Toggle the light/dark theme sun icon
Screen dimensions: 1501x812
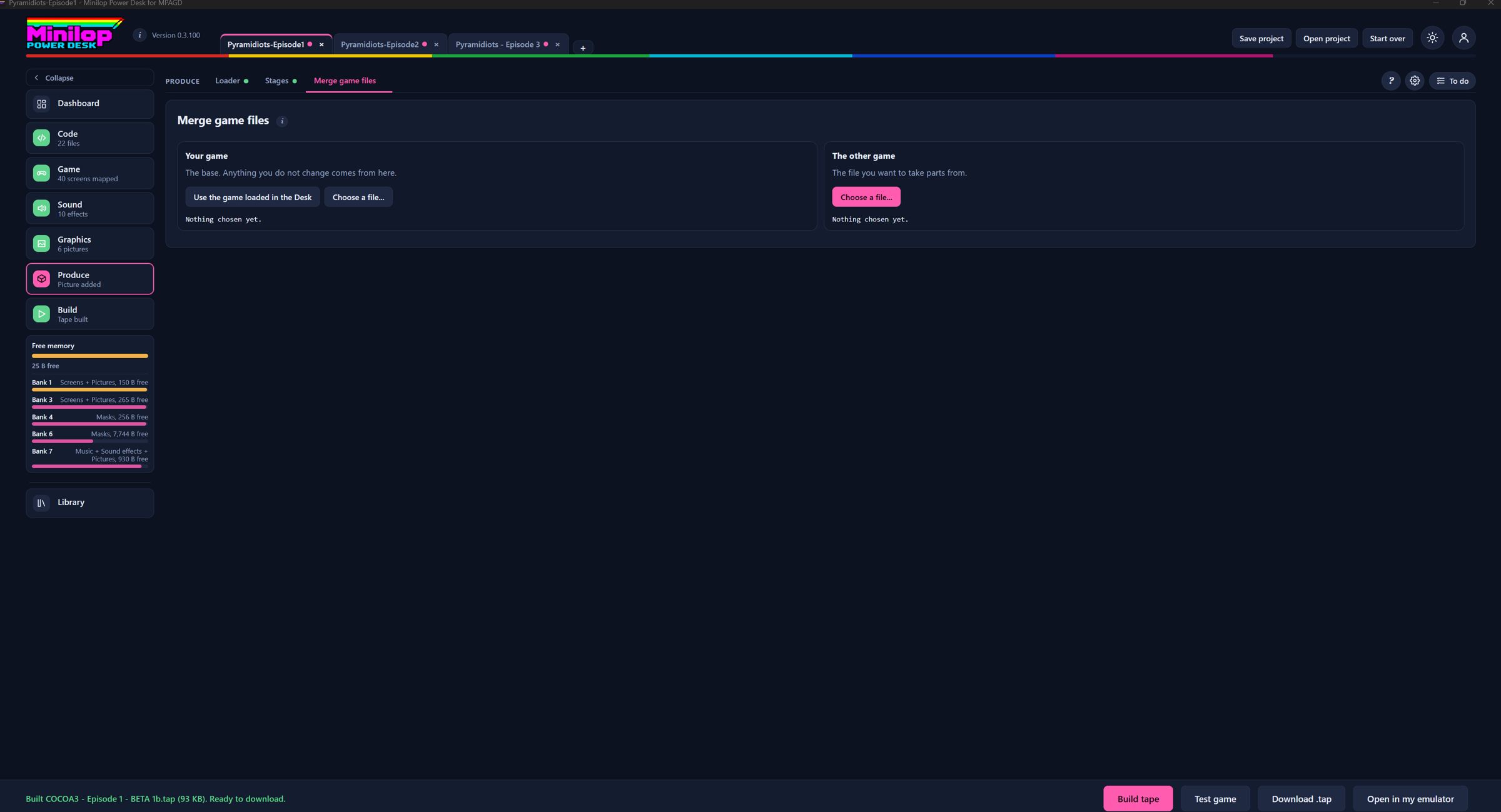tap(1432, 38)
